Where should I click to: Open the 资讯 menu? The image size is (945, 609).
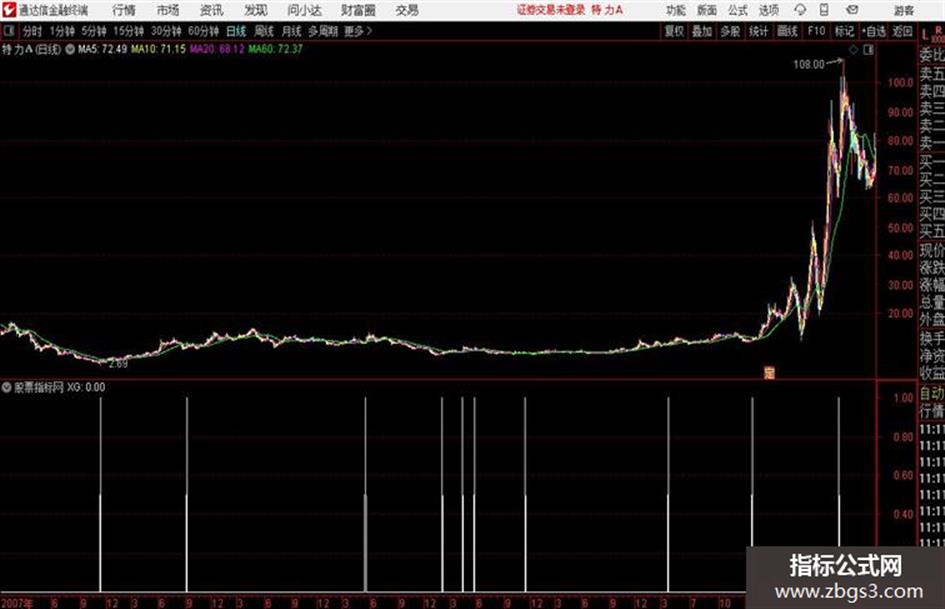click(x=211, y=10)
